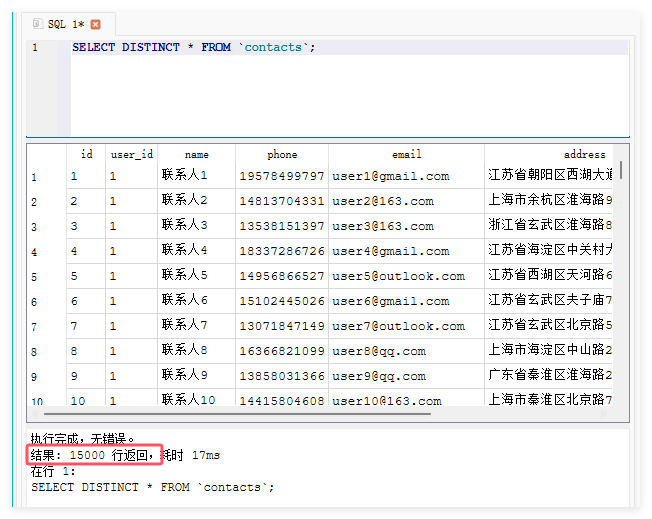This screenshot has height=519, width=652.
Task: Click phone number 13538151397
Action: point(282,226)
